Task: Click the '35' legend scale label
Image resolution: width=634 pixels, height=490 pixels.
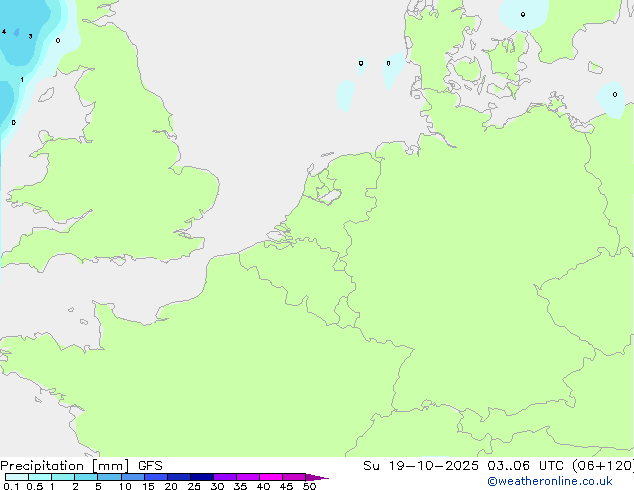Action: [240, 486]
